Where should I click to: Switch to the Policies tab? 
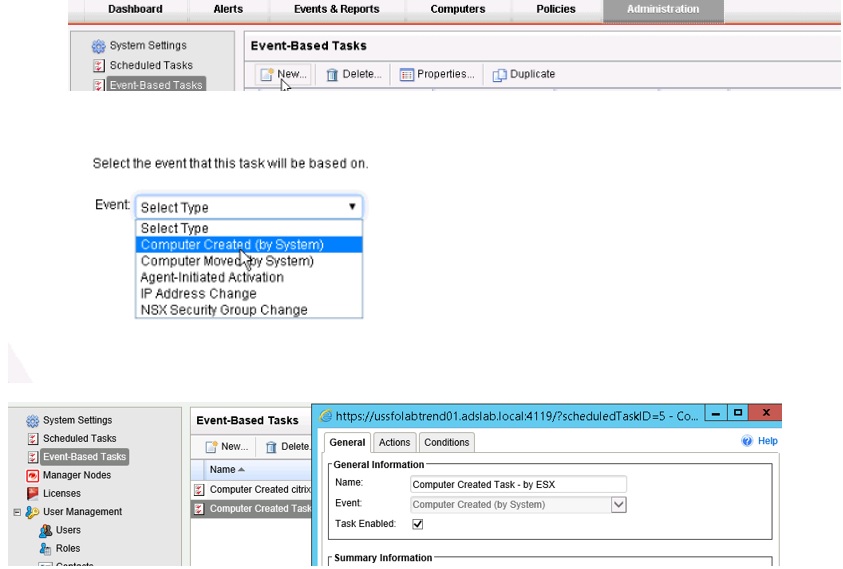[x=555, y=10]
